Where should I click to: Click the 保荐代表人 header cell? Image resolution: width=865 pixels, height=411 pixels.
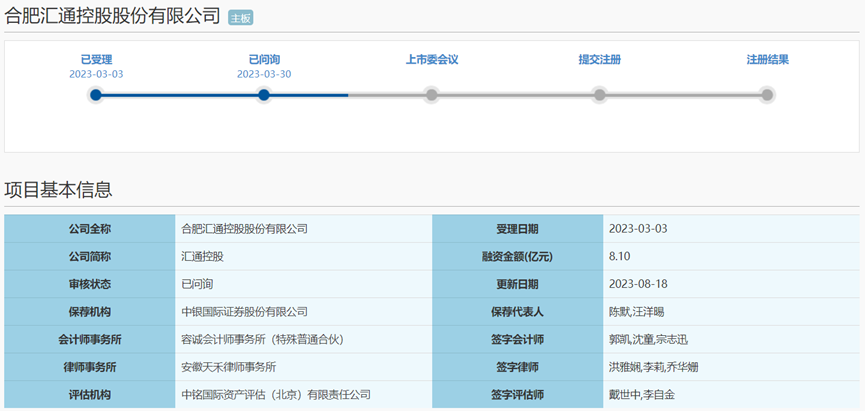coord(517,312)
